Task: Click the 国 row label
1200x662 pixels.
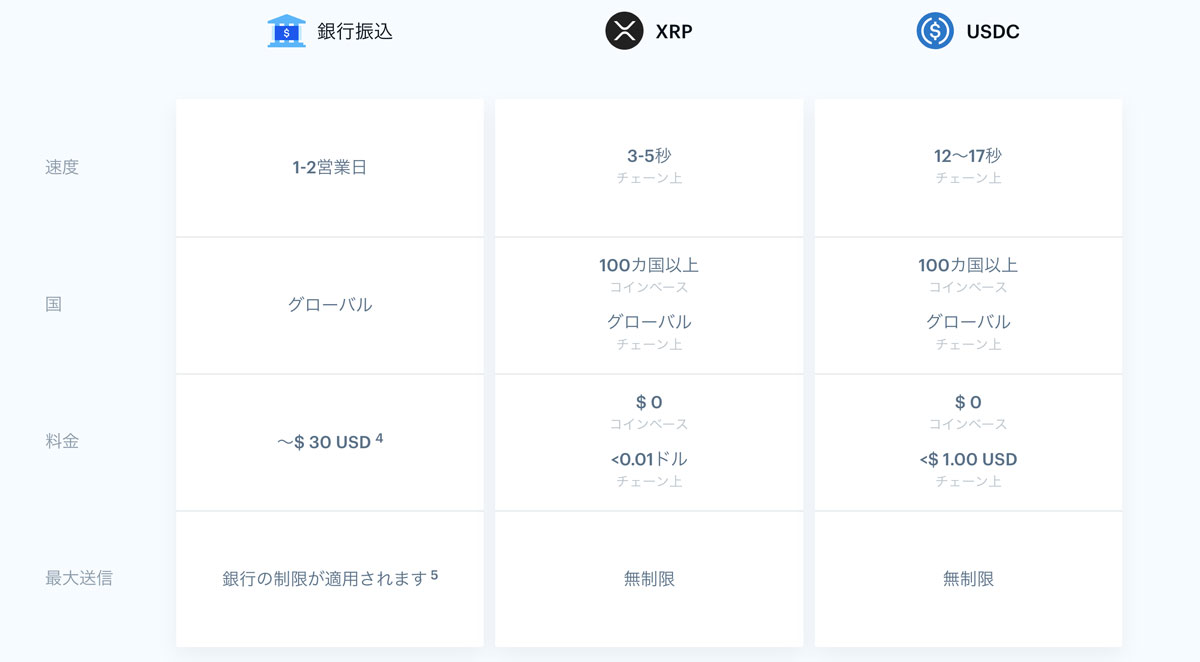Action: (x=54, y=304)
